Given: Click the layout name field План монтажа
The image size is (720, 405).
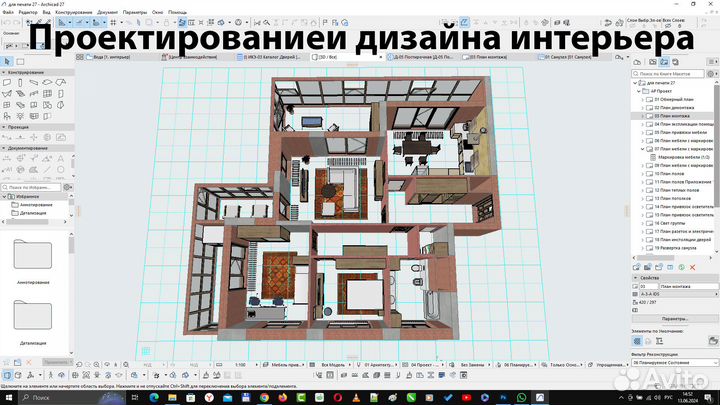Looking at the screenshot, I should tap(689, 287).
